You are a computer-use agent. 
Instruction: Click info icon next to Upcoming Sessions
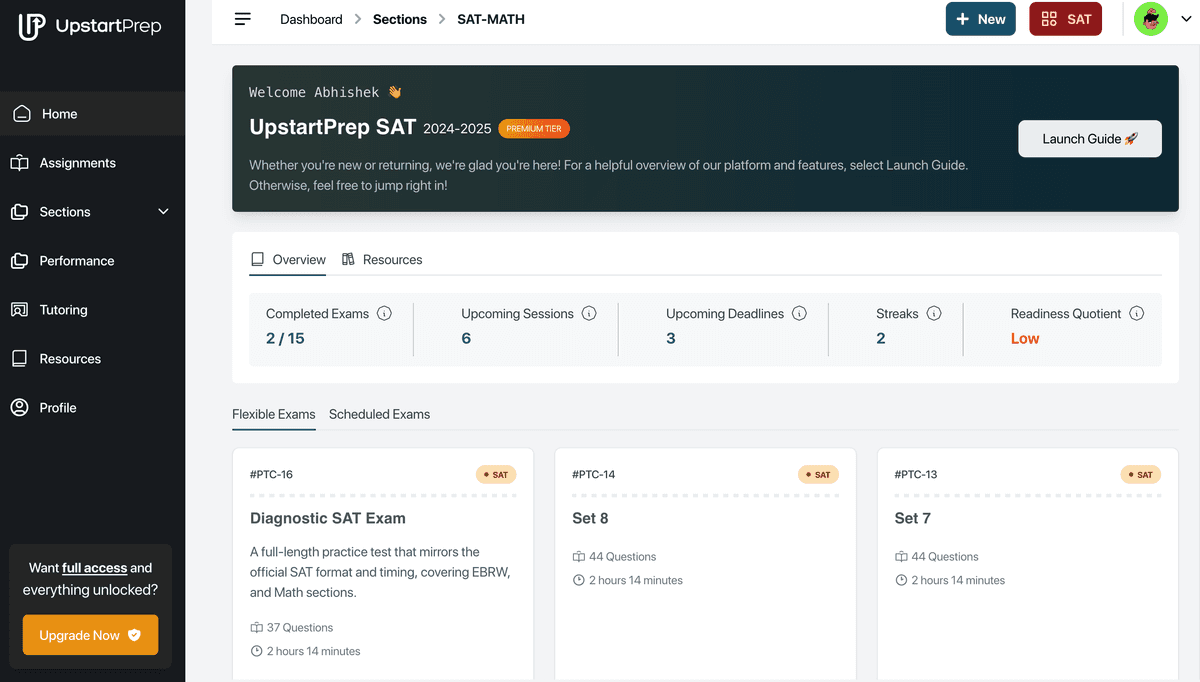click(589, 313)
